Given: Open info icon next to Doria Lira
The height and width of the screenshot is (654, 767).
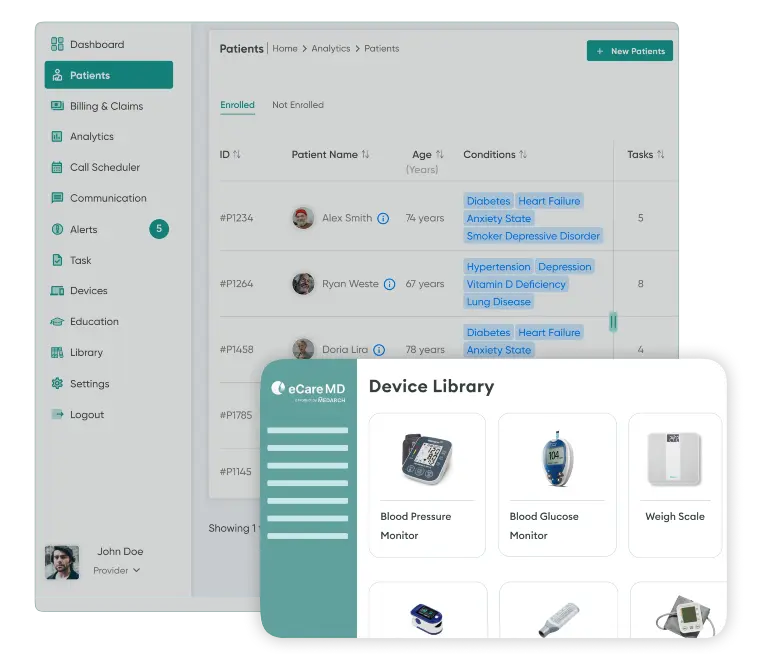Looking at the screenshot, I should (x=379, y=350).
